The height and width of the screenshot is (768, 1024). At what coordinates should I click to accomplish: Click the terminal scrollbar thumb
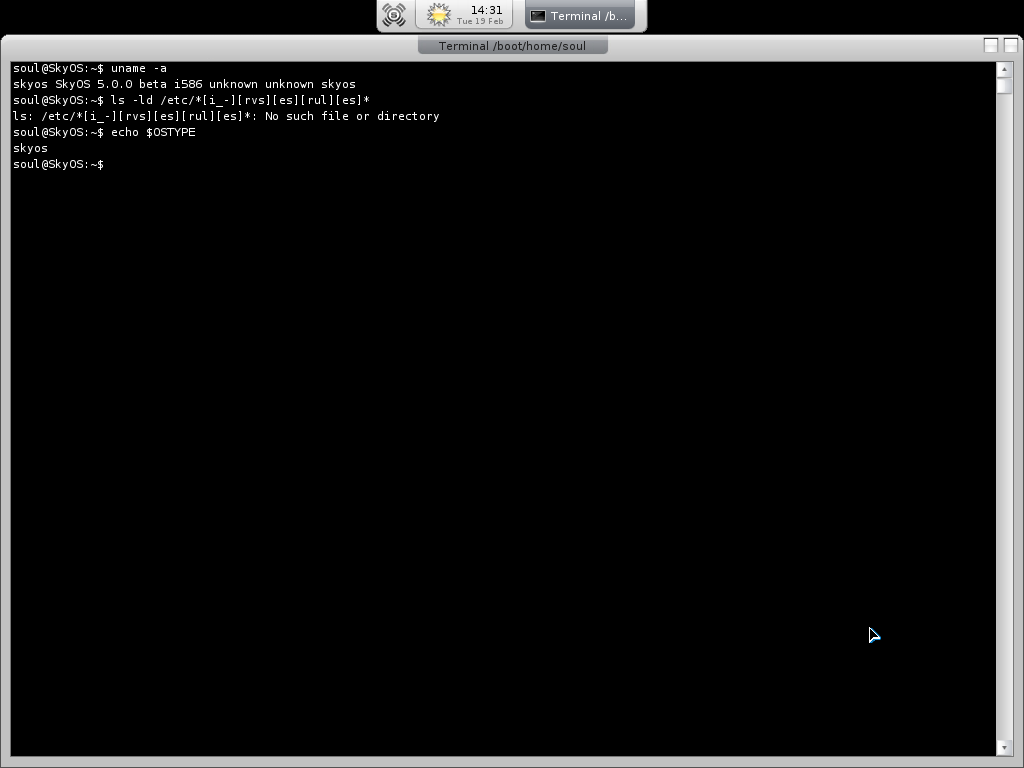(1004, 86)
